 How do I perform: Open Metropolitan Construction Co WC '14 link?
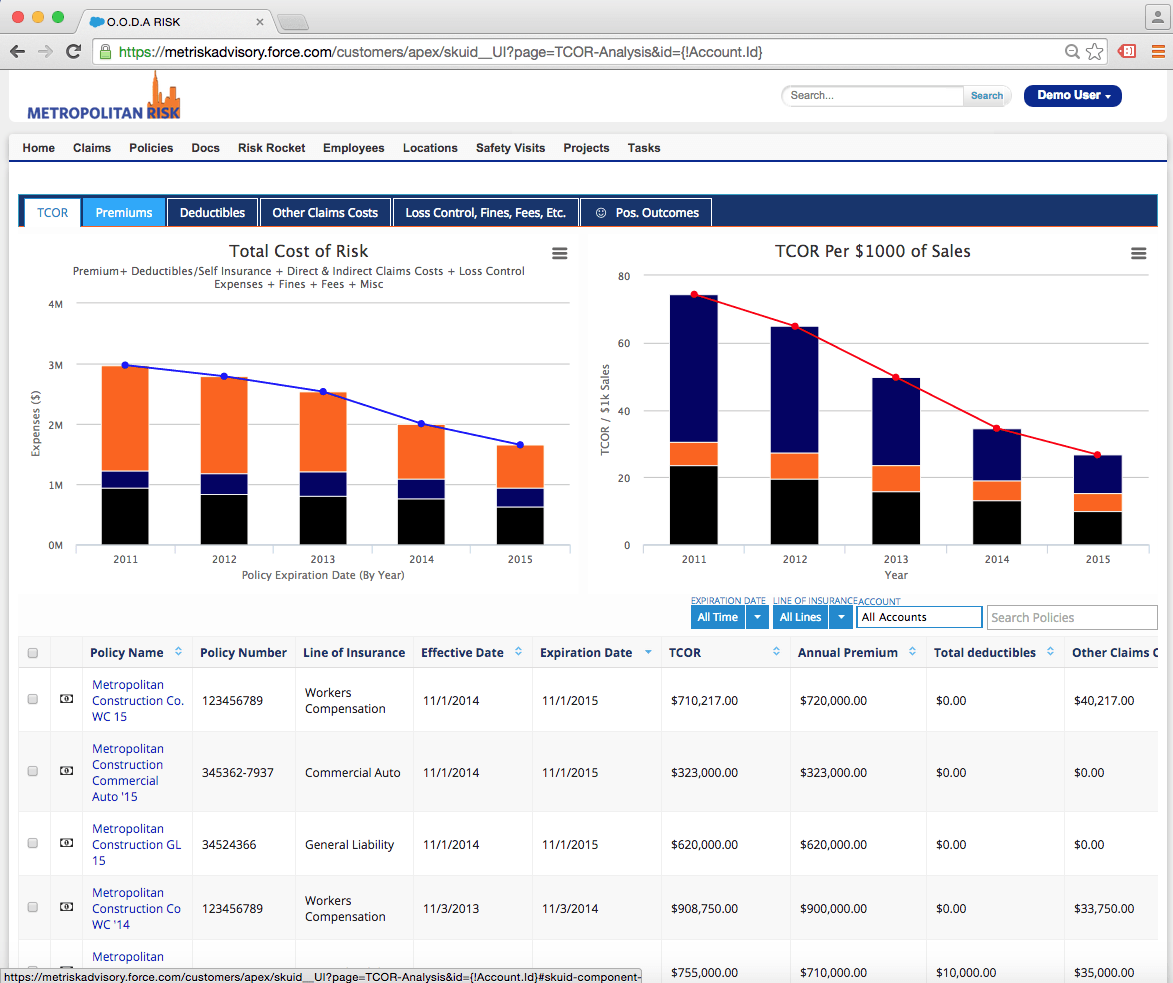click(136, 908)
